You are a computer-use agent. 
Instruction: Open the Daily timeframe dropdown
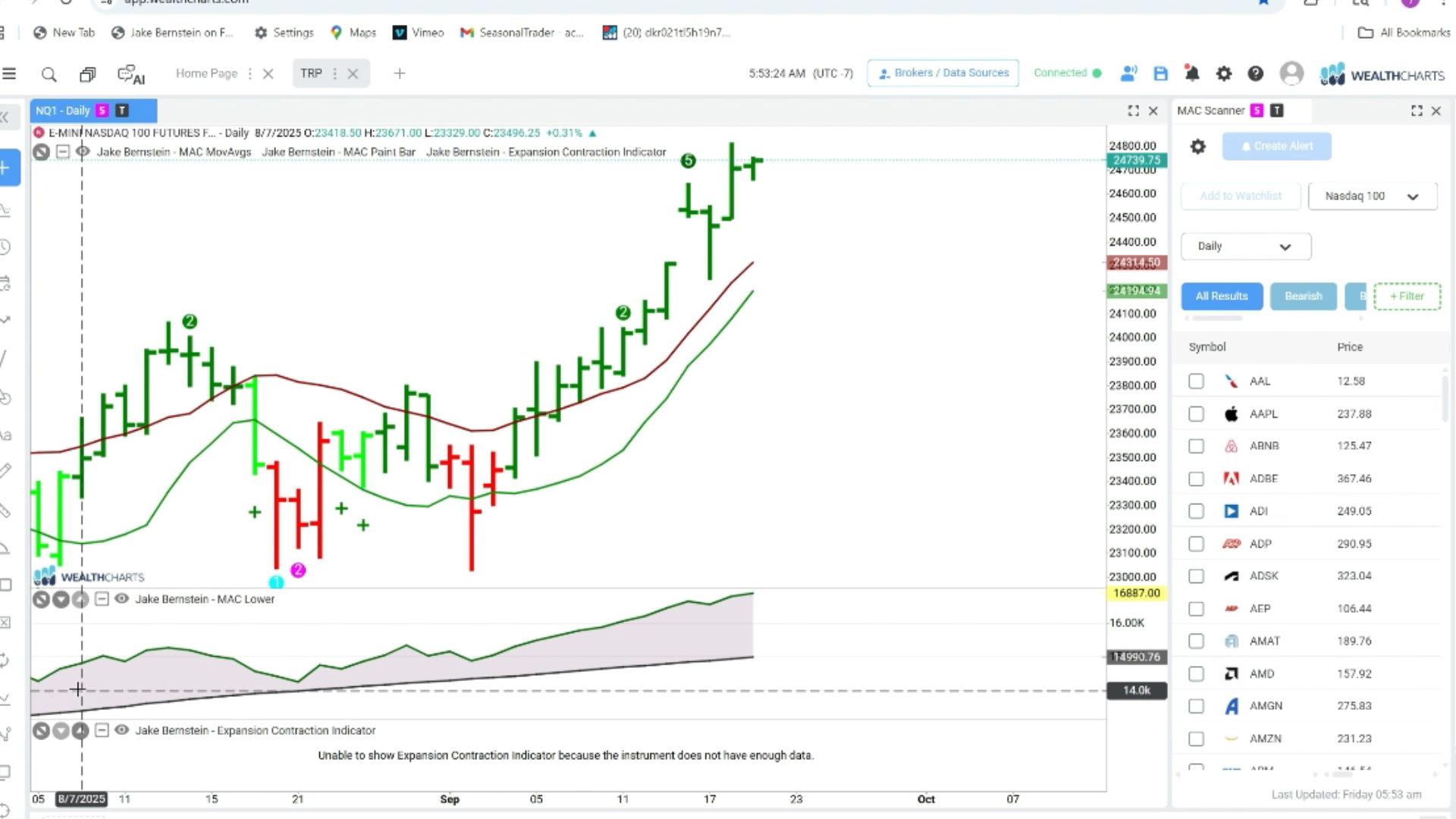point(1246,246)
